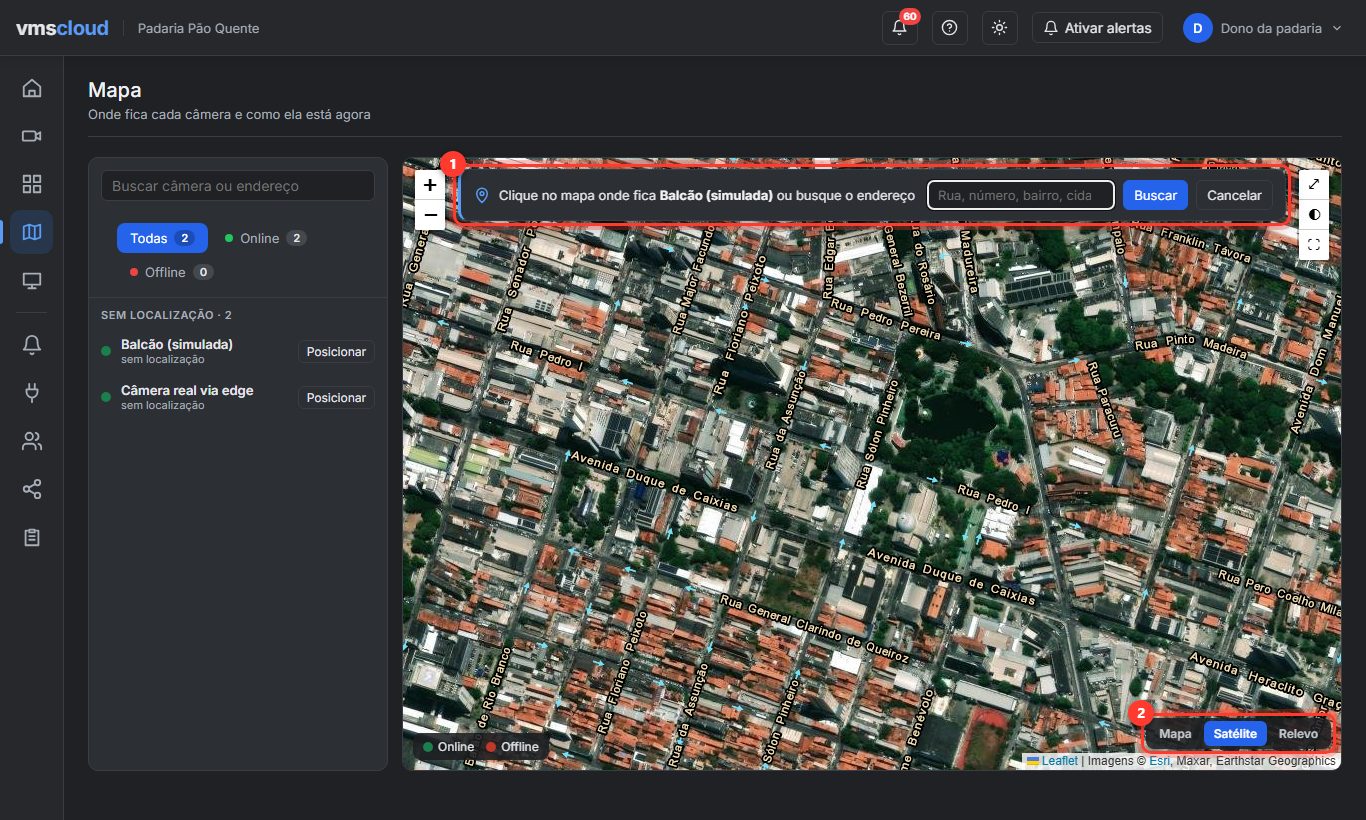This screenshot has height=820, width=1366.
Task: Open the share sidebar icon
Action: (x=32, y=489)
